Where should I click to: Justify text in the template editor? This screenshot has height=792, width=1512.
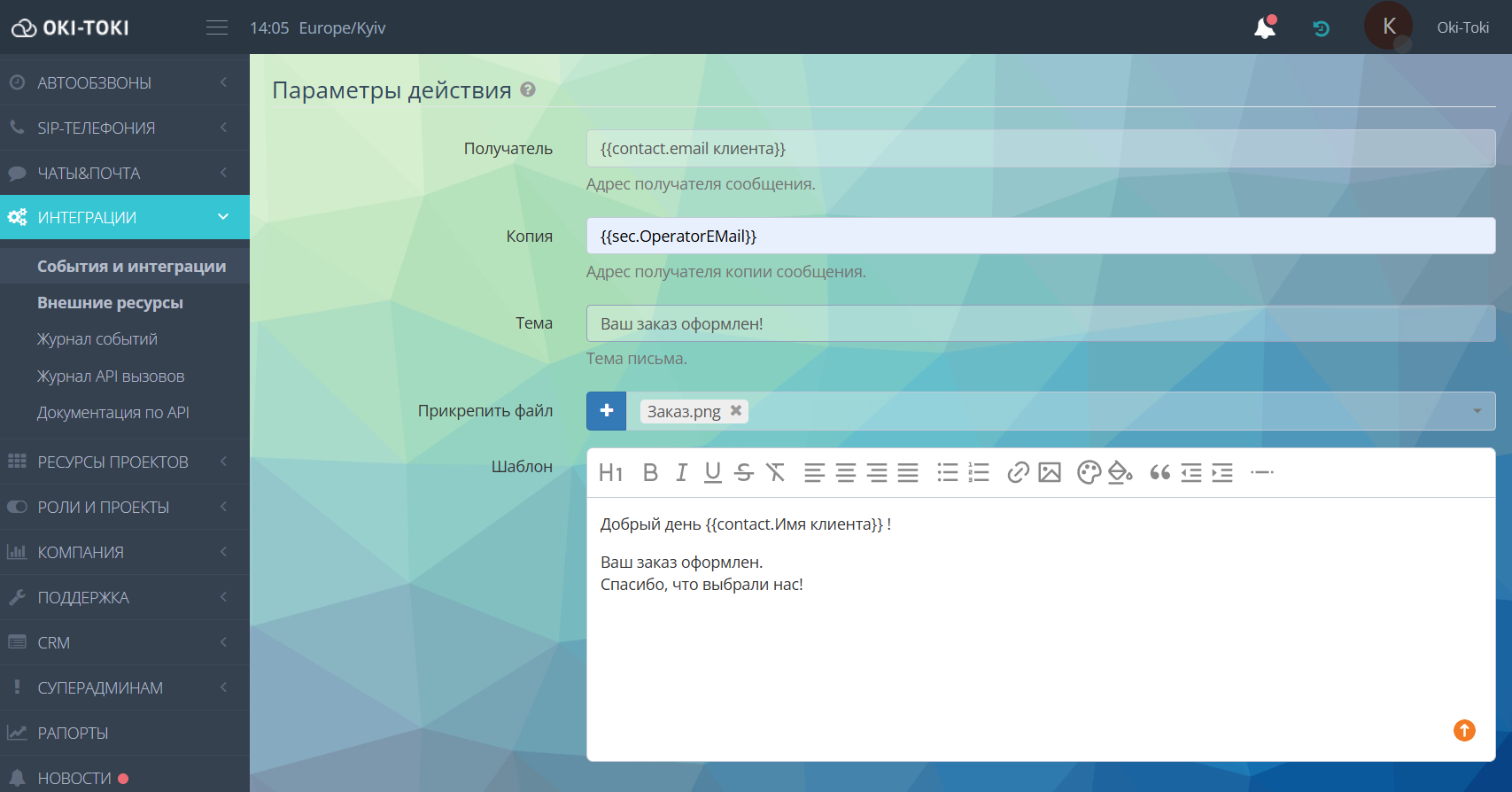point(908,473)
